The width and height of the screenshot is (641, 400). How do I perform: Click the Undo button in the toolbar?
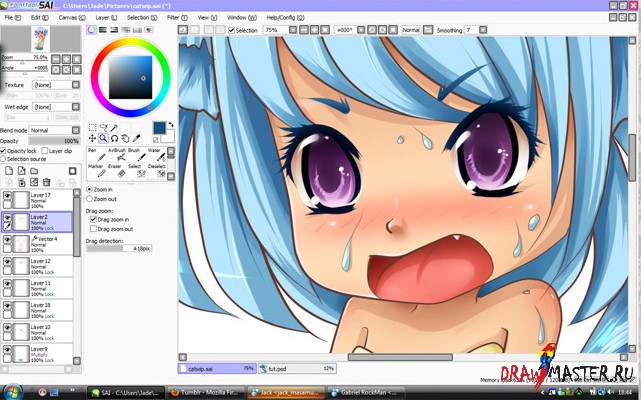coord(183,30)
